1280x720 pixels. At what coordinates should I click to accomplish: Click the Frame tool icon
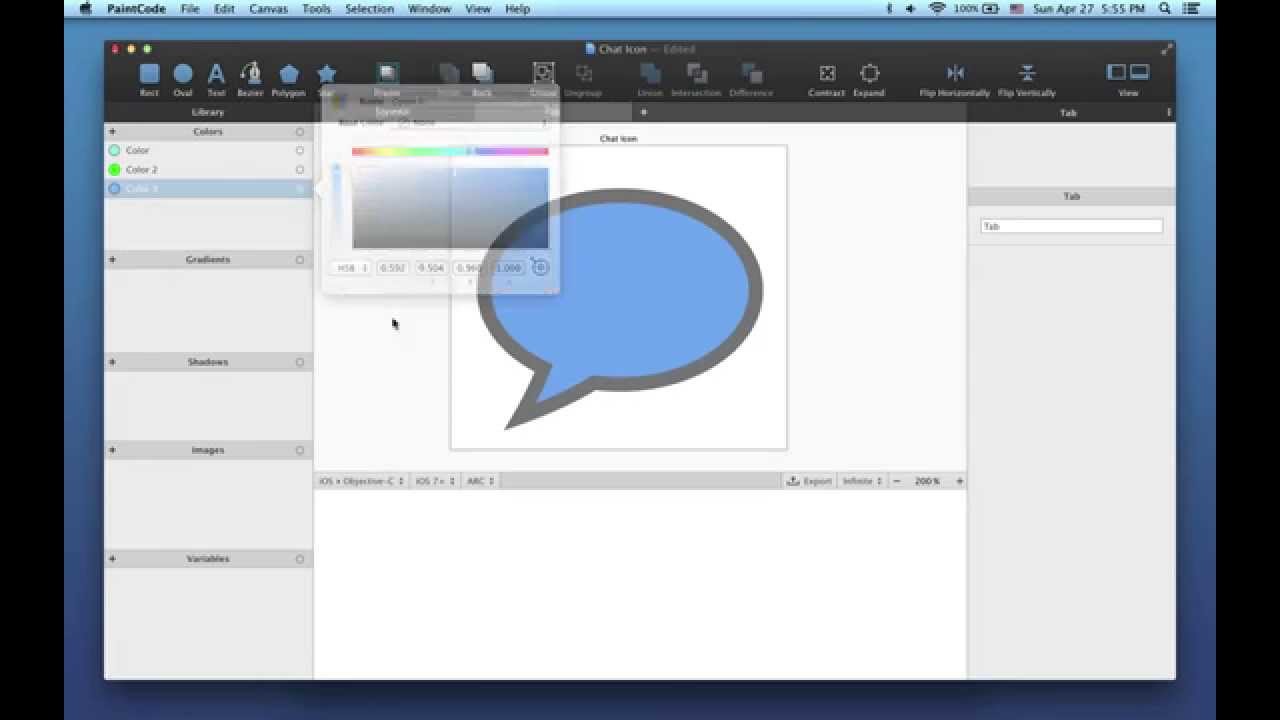pos(387,74)
